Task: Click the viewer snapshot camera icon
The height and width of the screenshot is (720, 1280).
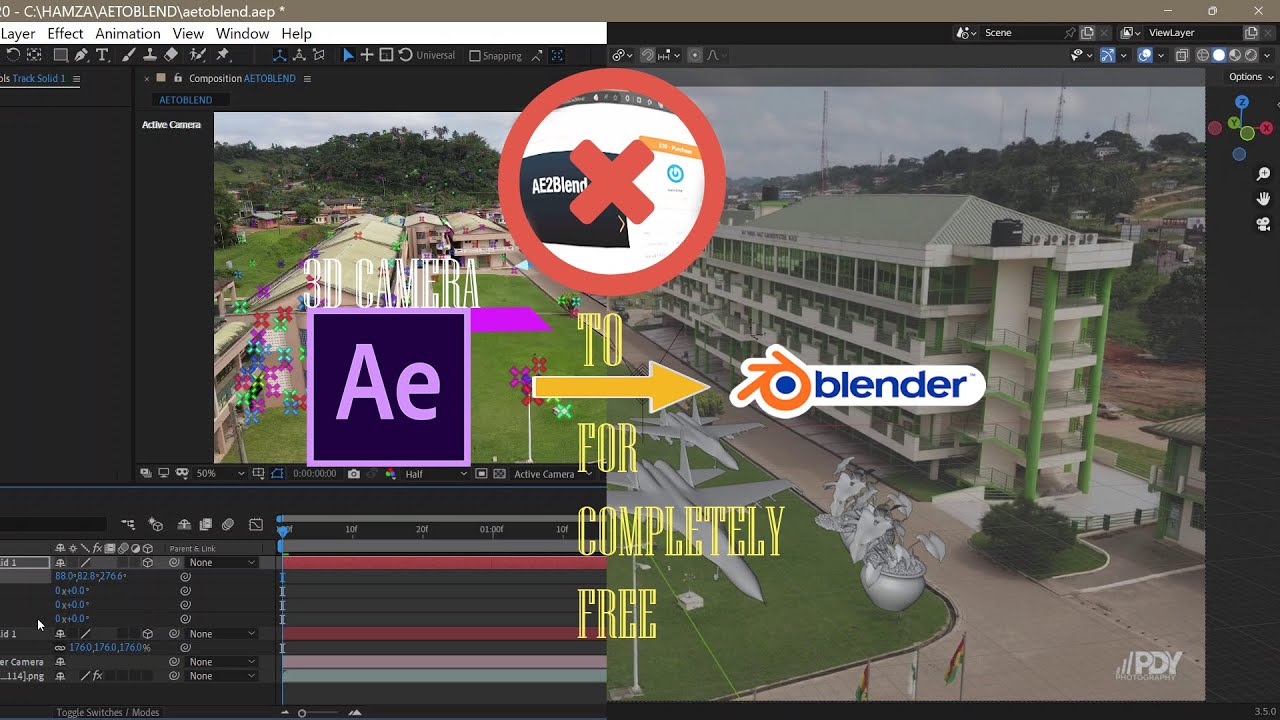Action: point(354,474)
